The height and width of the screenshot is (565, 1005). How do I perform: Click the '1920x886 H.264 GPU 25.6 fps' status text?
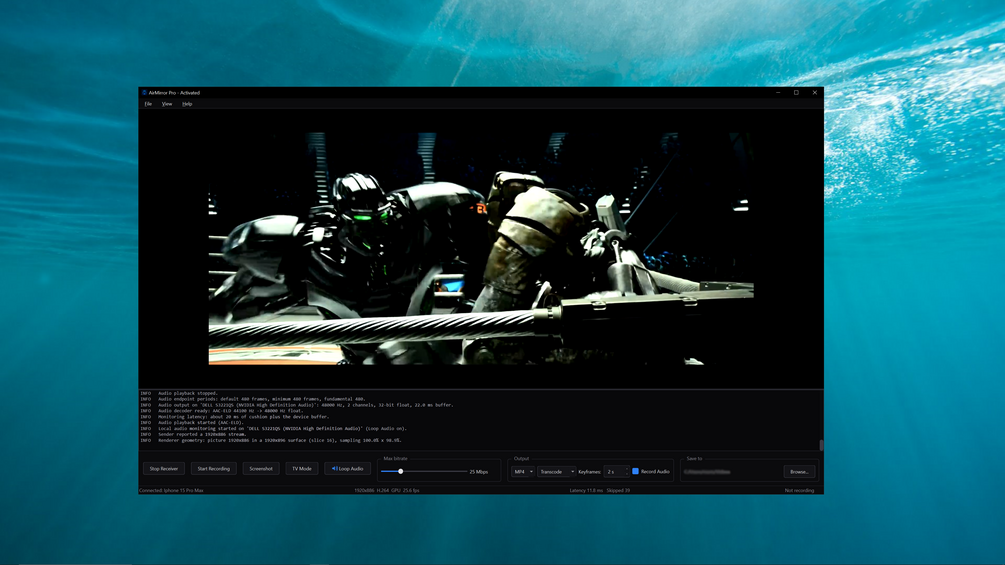[387, 491]
